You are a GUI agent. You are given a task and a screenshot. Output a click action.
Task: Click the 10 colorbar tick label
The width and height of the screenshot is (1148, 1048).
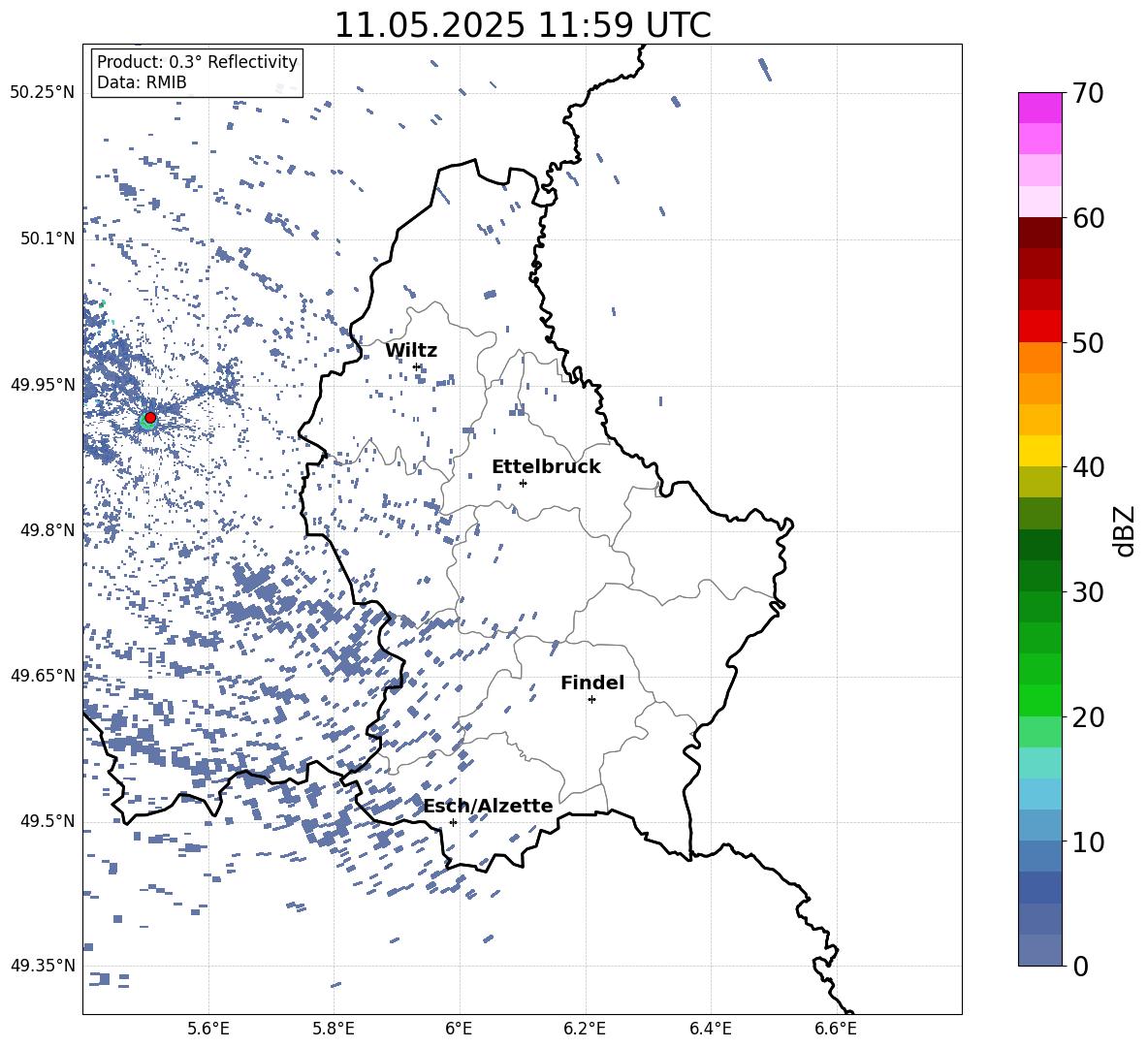(1088, 842)
